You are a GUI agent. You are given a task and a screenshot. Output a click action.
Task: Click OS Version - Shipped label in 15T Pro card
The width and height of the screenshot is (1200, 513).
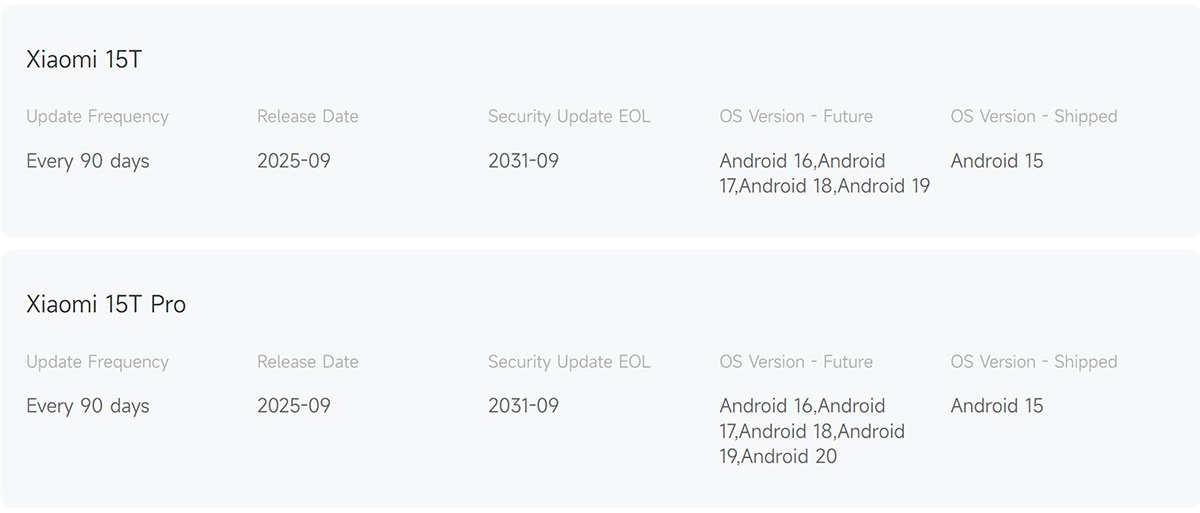(x=1033, y=362)
